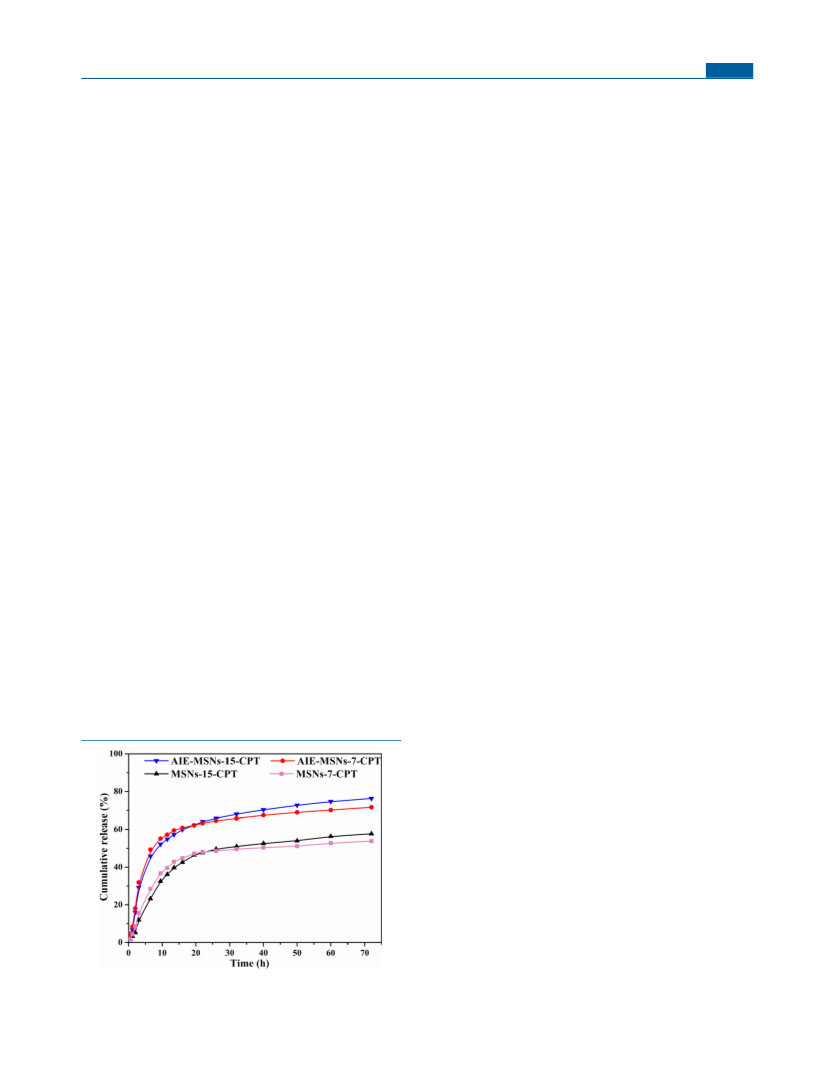Click the x-axis tick label 30
This screenshot has width=833, height=1091.
230,953
